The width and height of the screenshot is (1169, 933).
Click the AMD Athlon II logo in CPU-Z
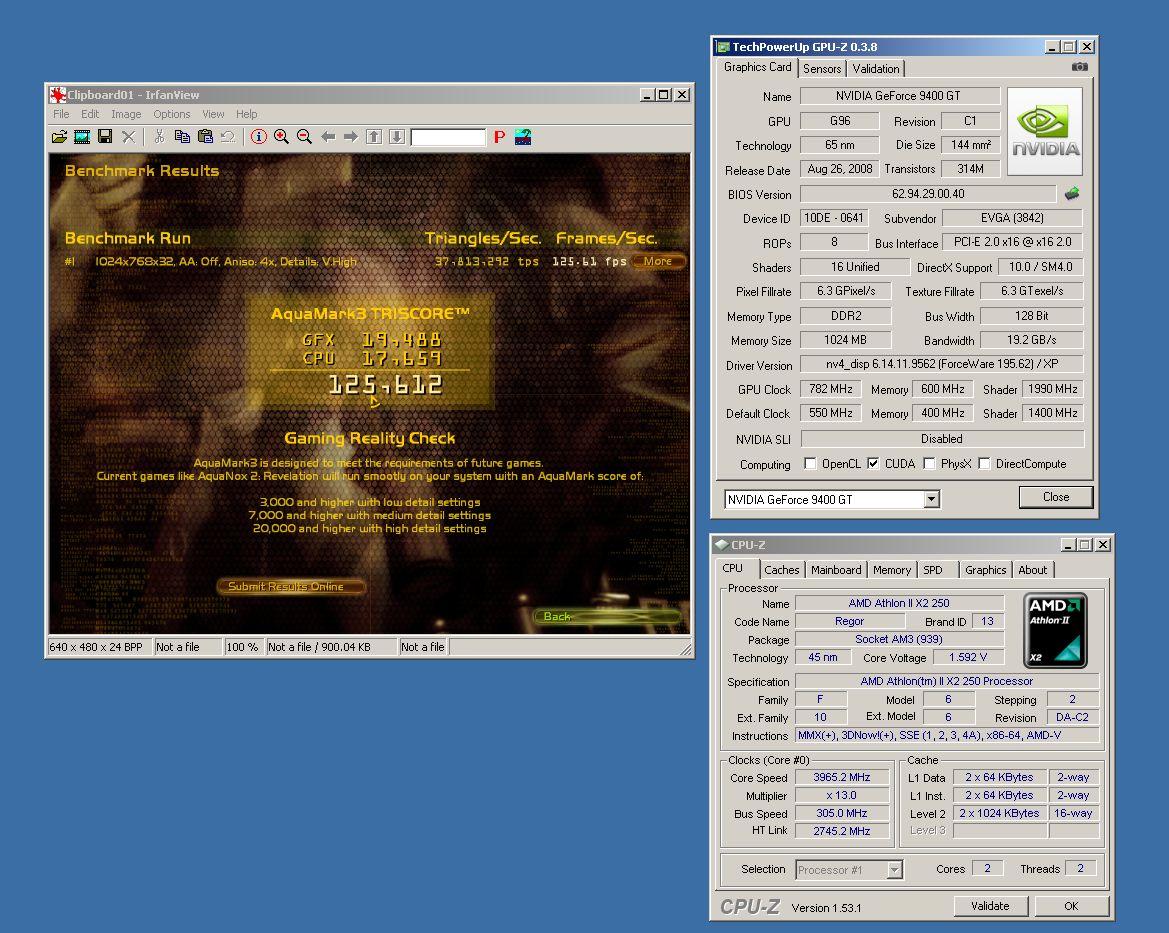(1055, 629)
